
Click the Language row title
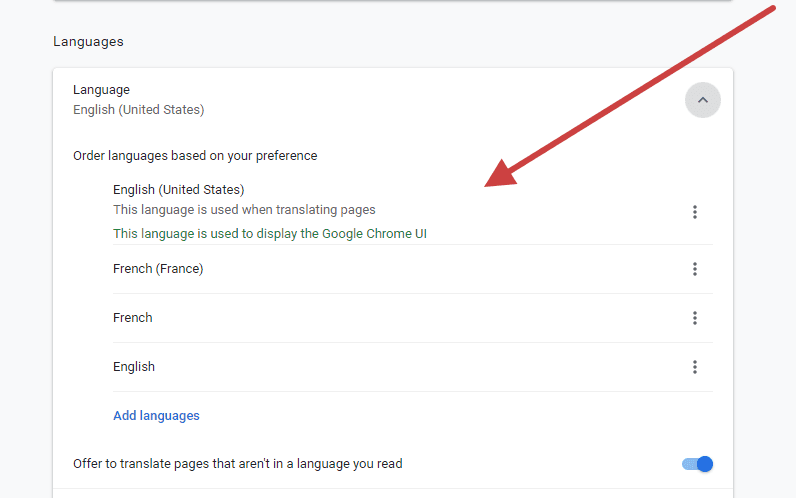coord(101,90)
